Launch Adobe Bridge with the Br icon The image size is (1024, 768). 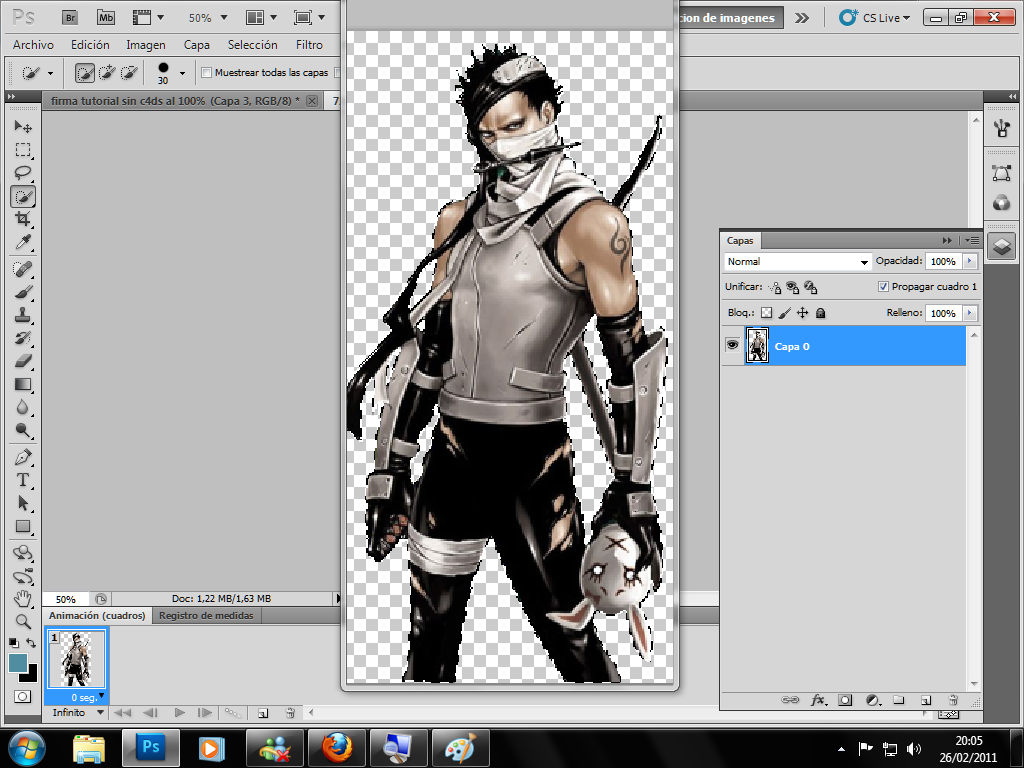coord(70,18)
